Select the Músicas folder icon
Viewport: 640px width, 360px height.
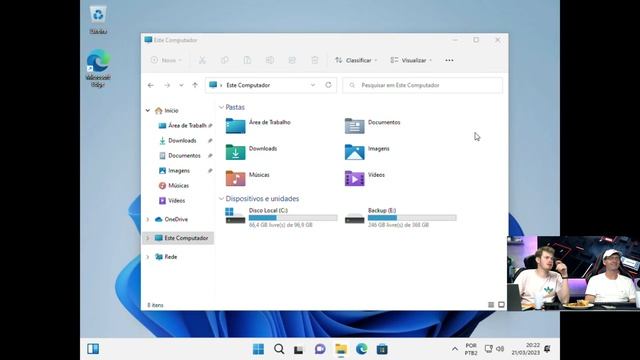pyautogui.click(x=236, y=178)
